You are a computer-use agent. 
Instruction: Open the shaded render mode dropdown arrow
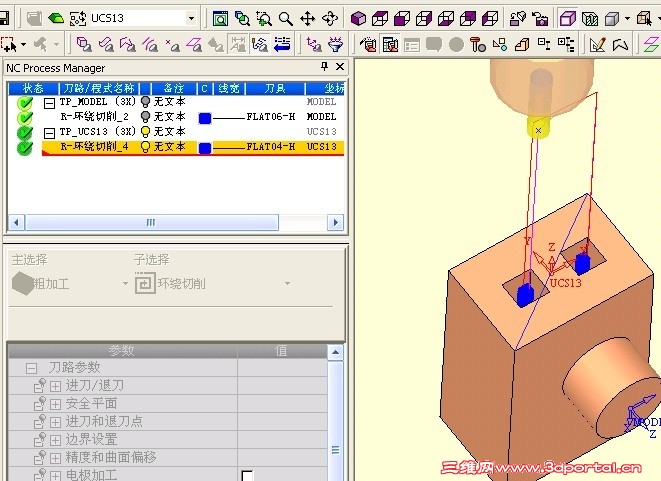click(x=627, y=19)
